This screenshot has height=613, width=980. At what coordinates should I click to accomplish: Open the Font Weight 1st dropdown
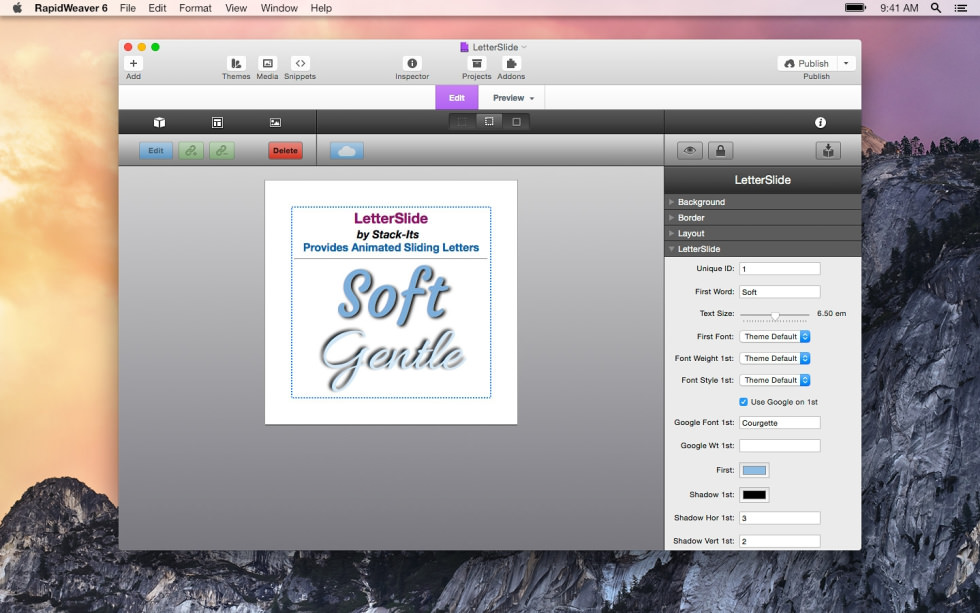pyautogui.click(x=775, y=358)
